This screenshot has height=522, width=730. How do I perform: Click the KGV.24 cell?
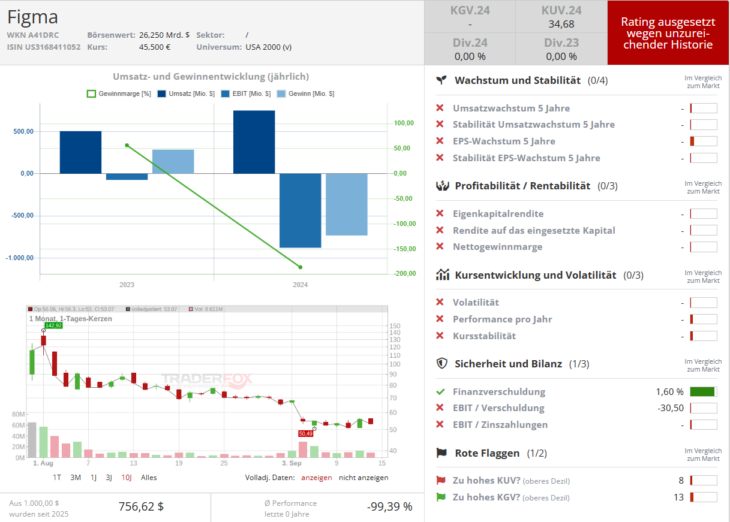pos(470,16)
